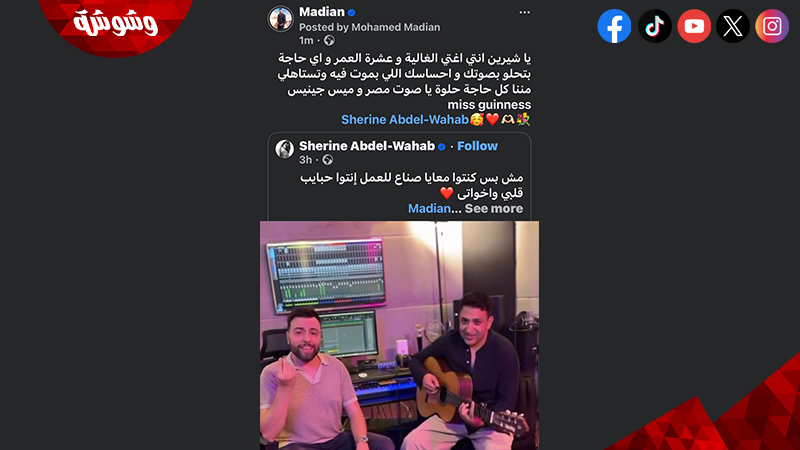Open the Instagram icon
This screenshot has width=800, height=450.
772,26
